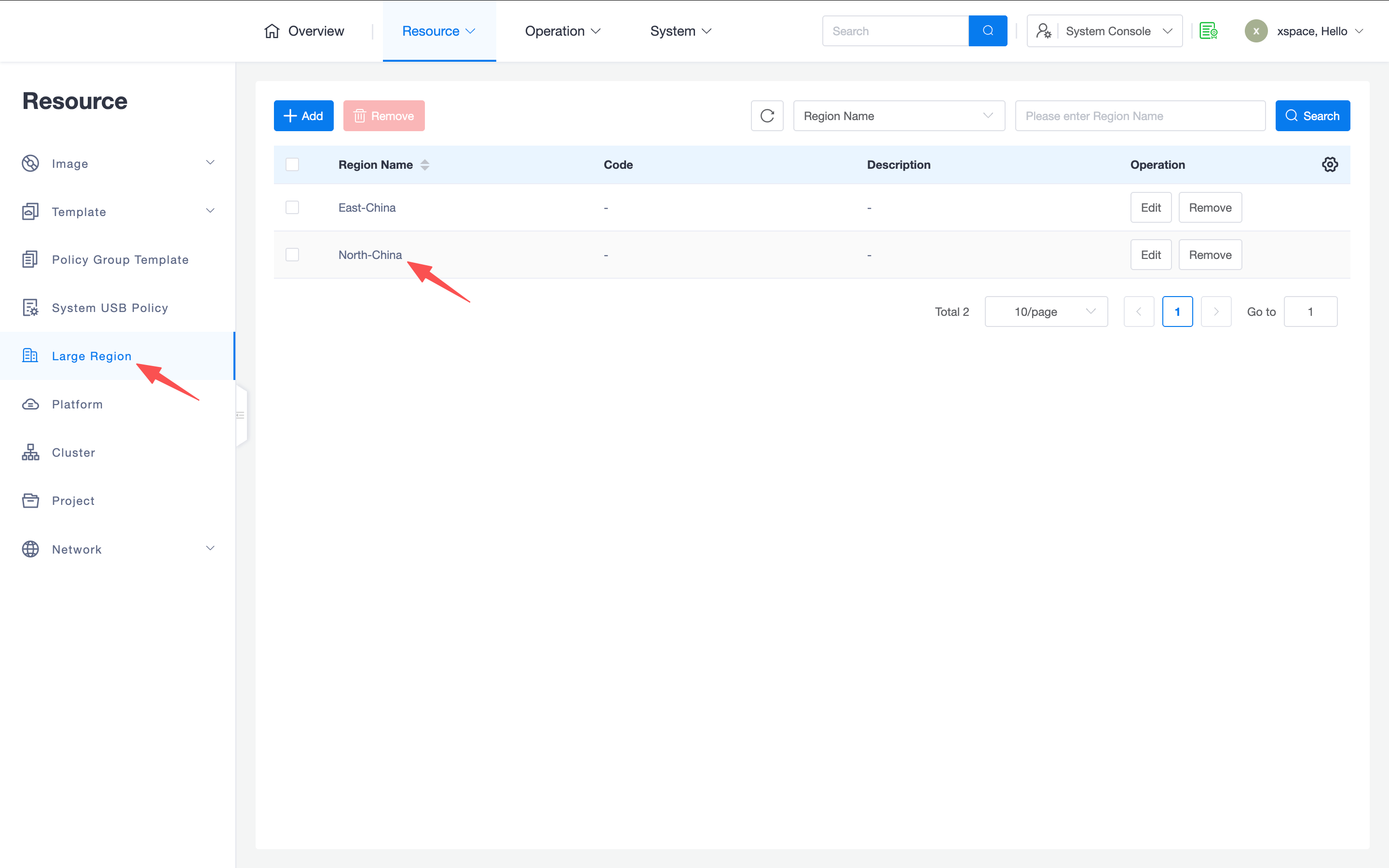This screenshot has width=1389, height=868.
Task: Click the xspace user avatar
Action: click(x=1256, y=31)
